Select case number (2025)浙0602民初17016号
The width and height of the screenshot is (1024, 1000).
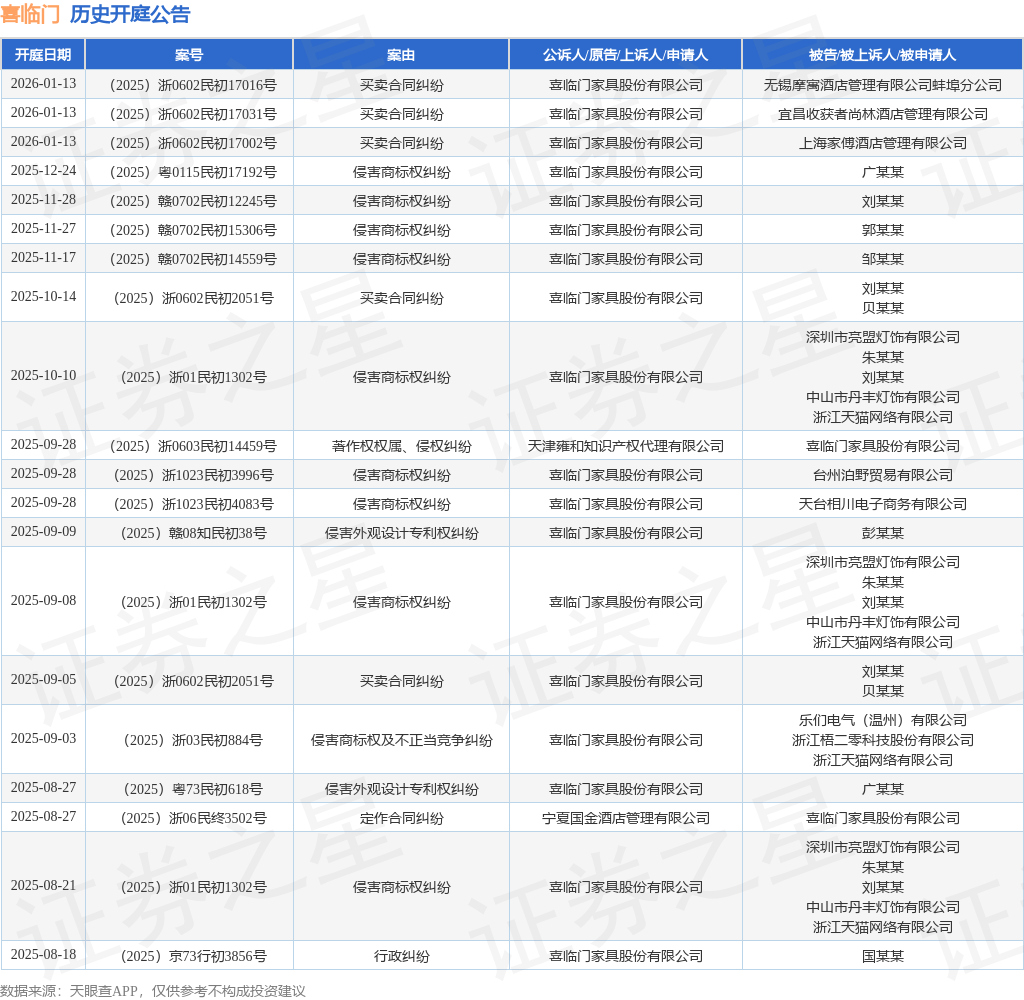click(x=193, y=85)
